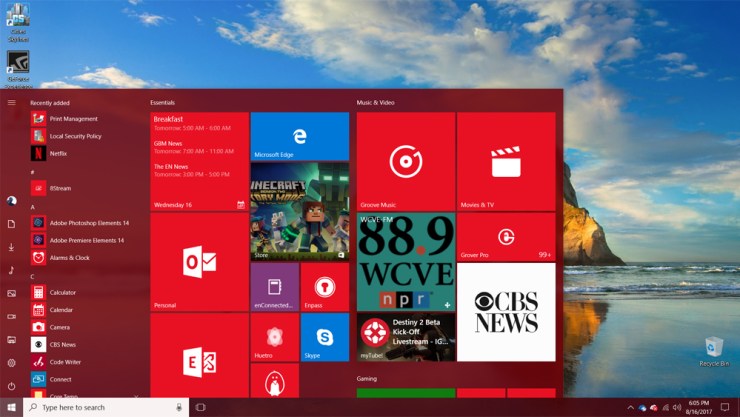Select the Recently added header
The height and width of the screenshot is (417, 740).
coord(50,103)
